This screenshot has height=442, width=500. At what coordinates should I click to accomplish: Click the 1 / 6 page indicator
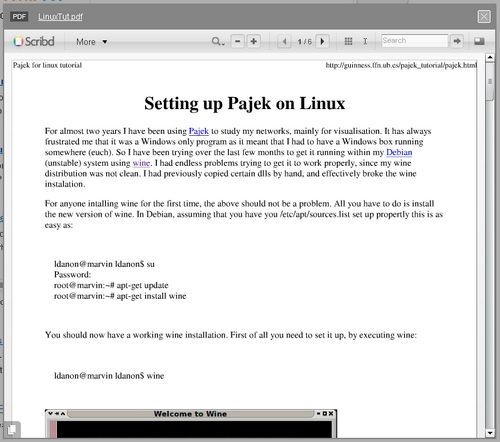304,42
